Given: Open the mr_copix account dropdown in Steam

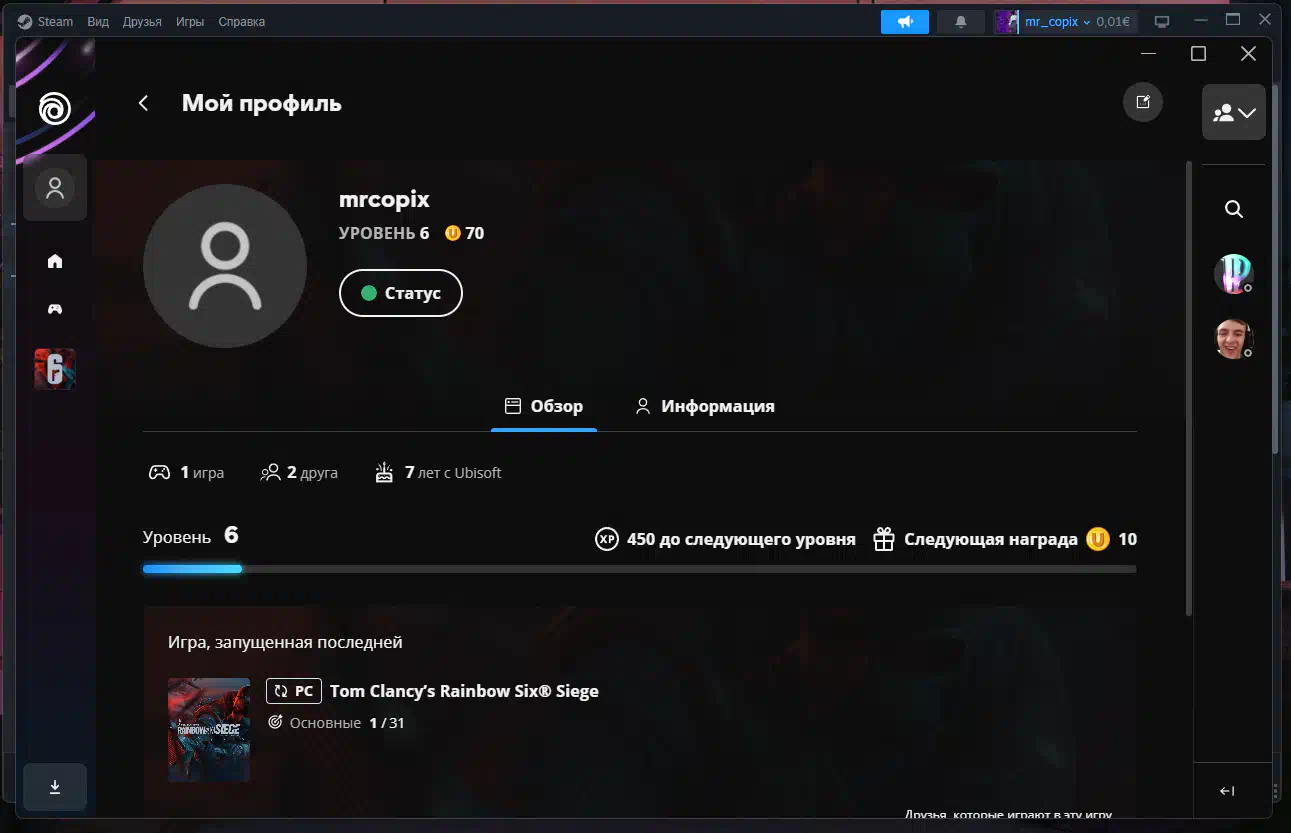Looking at the screenshot, I should point(1061,22).
